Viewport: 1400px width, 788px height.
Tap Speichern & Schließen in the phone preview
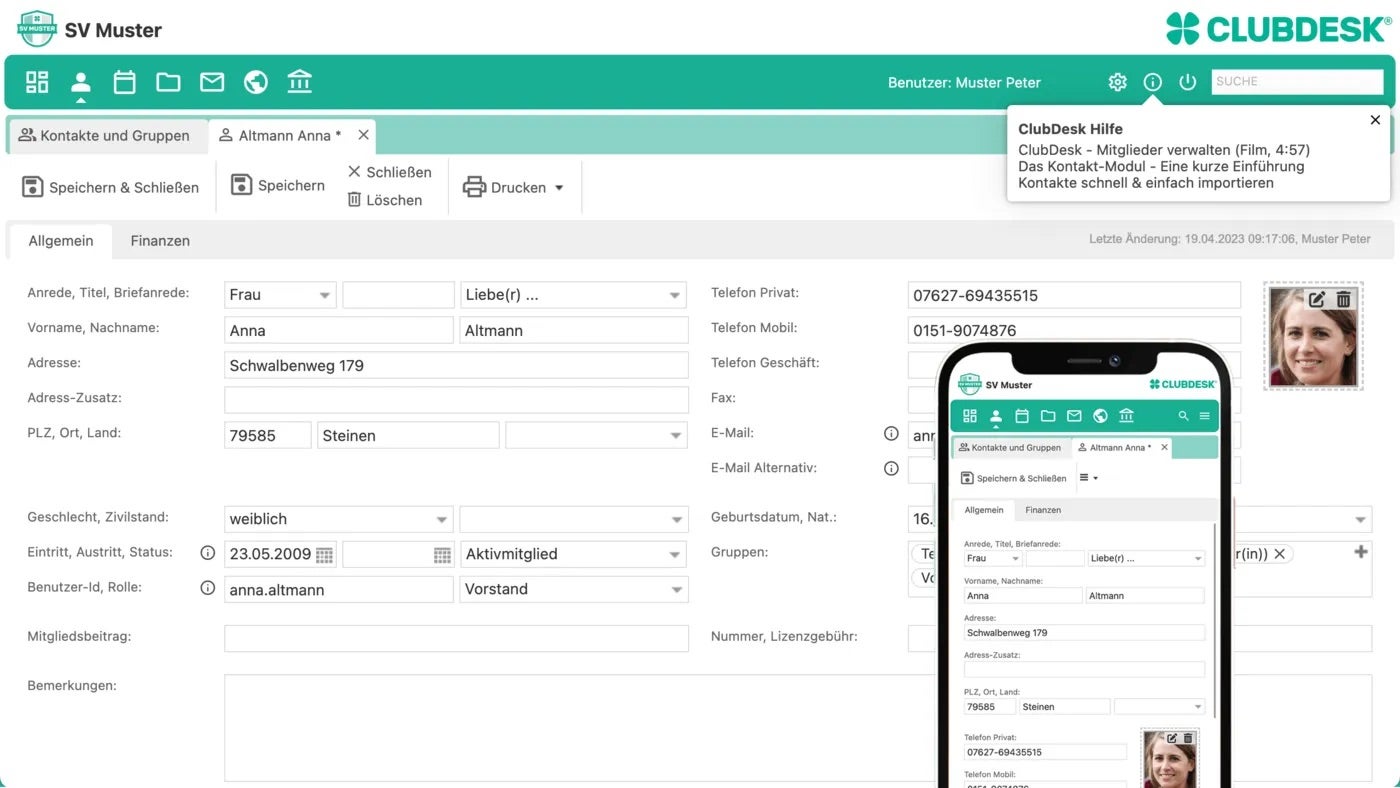tap(1013, 478)
